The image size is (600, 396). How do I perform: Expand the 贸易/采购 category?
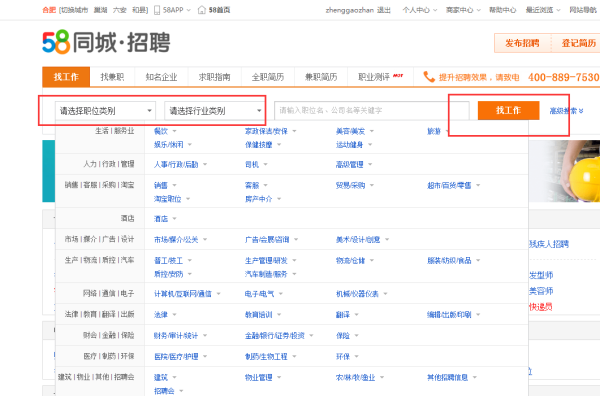pos(355,185)
